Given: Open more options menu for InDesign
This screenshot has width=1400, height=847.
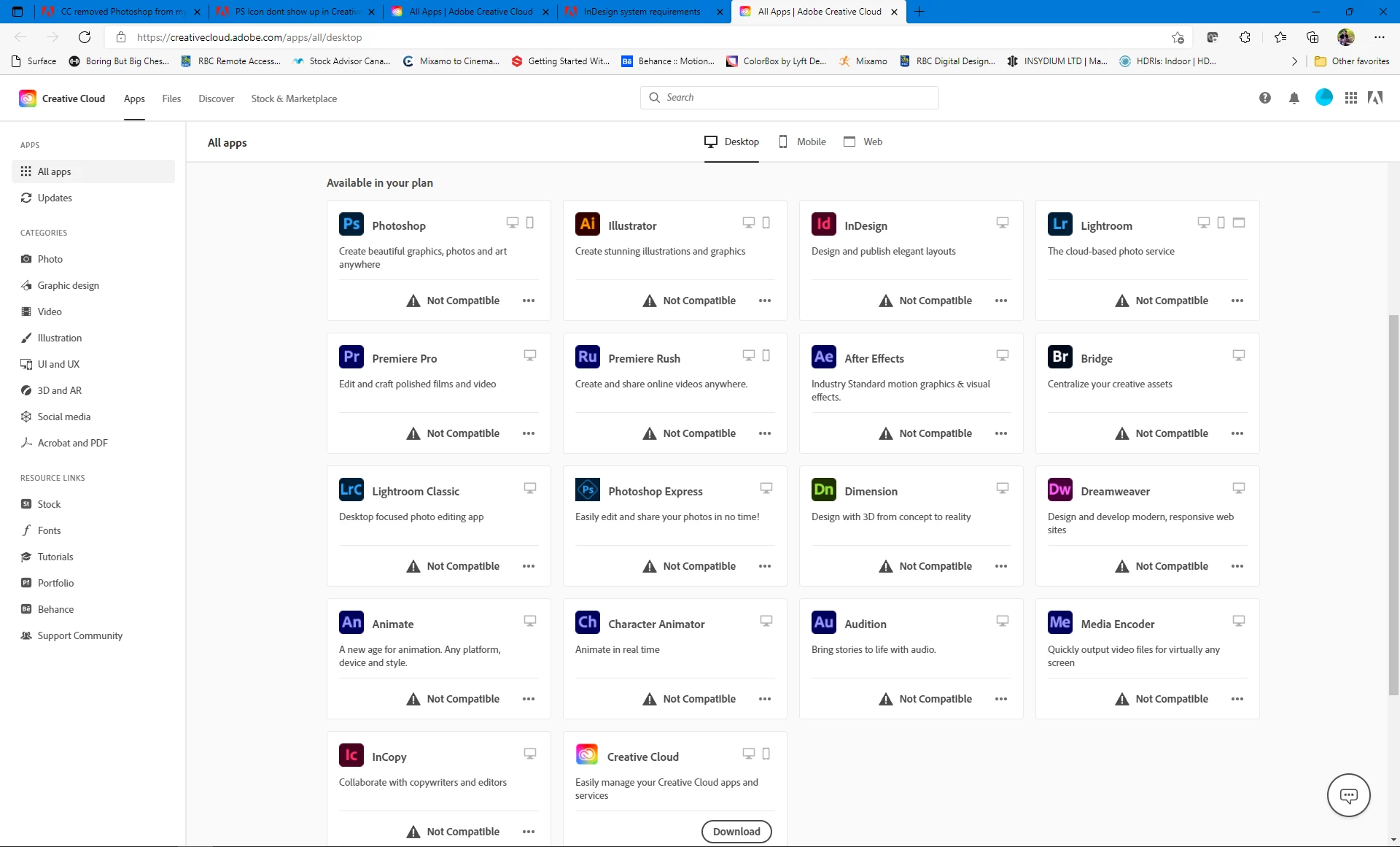Looking at the screenshot, I should tap(1000, 301).
